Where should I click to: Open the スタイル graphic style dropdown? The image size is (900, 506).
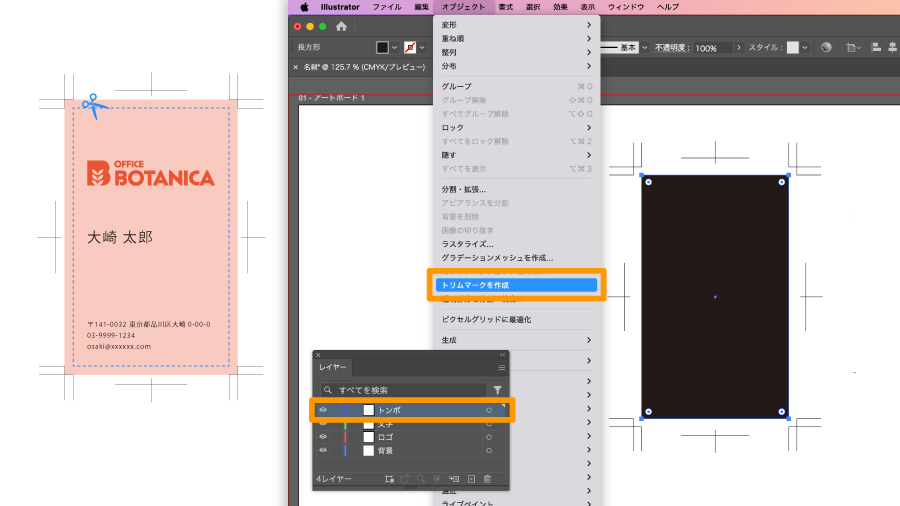click(x=805, y=48)
